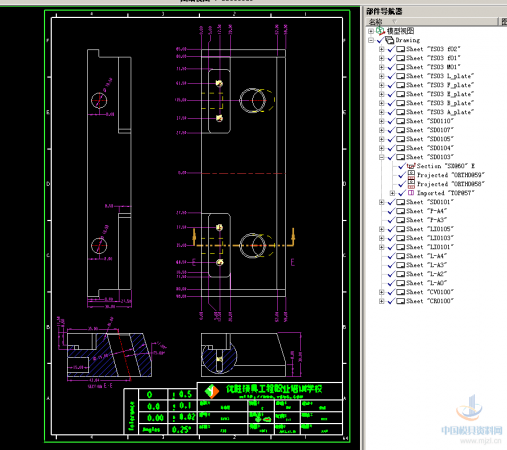507x450 pixels.
Task: Expand the Sheet "SD0101" node
Action: pos(382,202)
